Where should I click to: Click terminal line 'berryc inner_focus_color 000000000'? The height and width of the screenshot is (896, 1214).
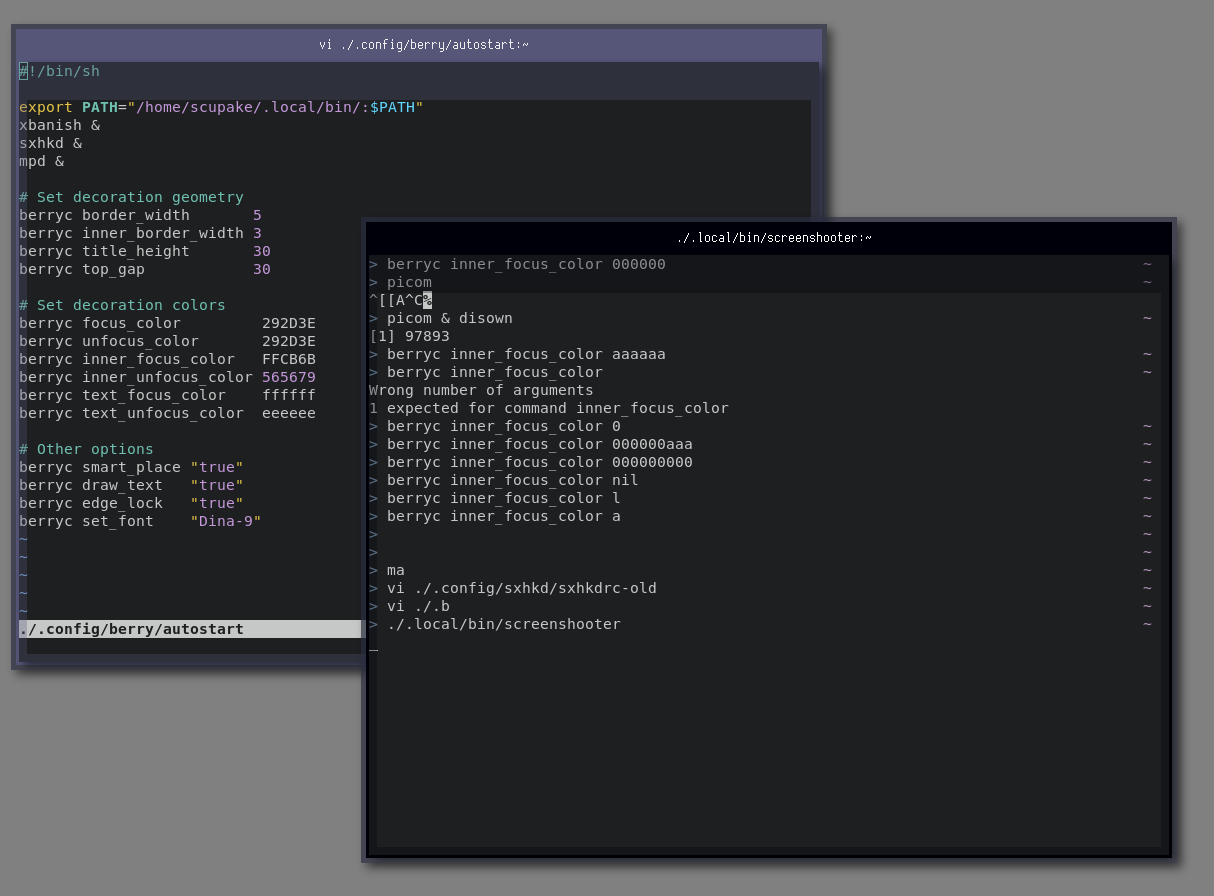(531, 462)
